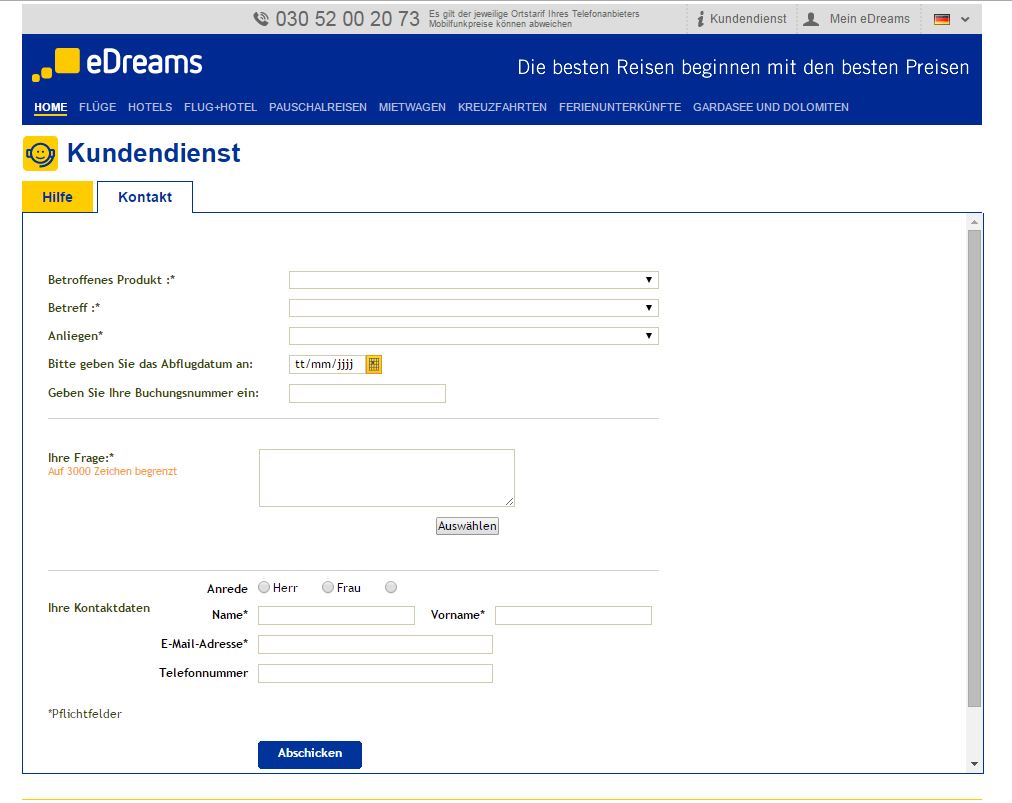Click the German flag language icon

pyautogui.click(x=941, y=19)
